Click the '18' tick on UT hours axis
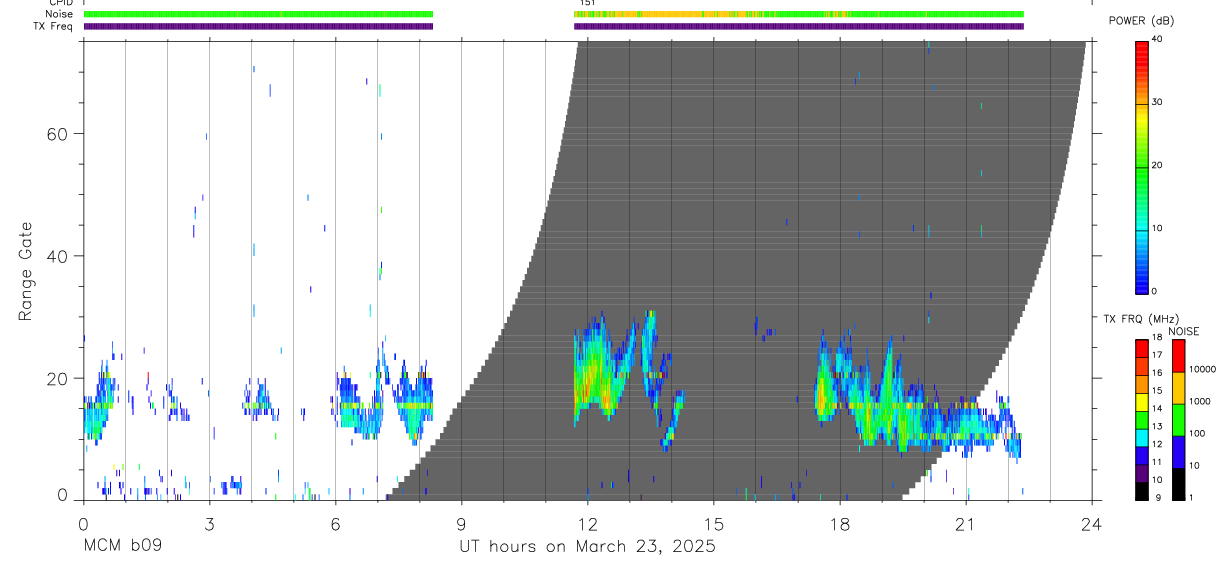Image resolution: width=1228 pixels, height=567 pixels. click(839, 523)
